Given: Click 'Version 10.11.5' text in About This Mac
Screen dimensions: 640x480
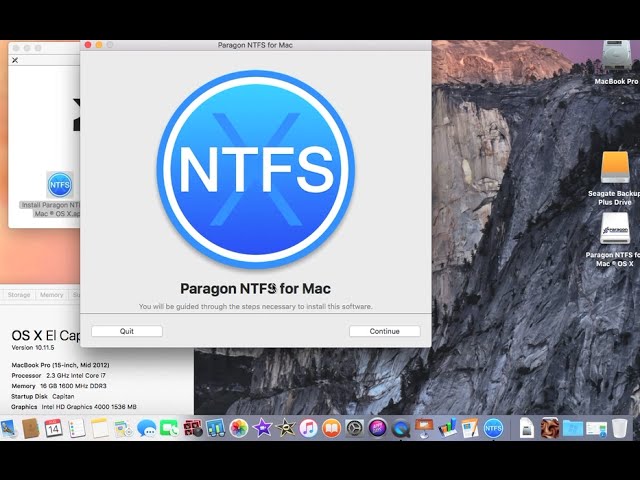Looking at the screenshot, I should pos(33,348).
